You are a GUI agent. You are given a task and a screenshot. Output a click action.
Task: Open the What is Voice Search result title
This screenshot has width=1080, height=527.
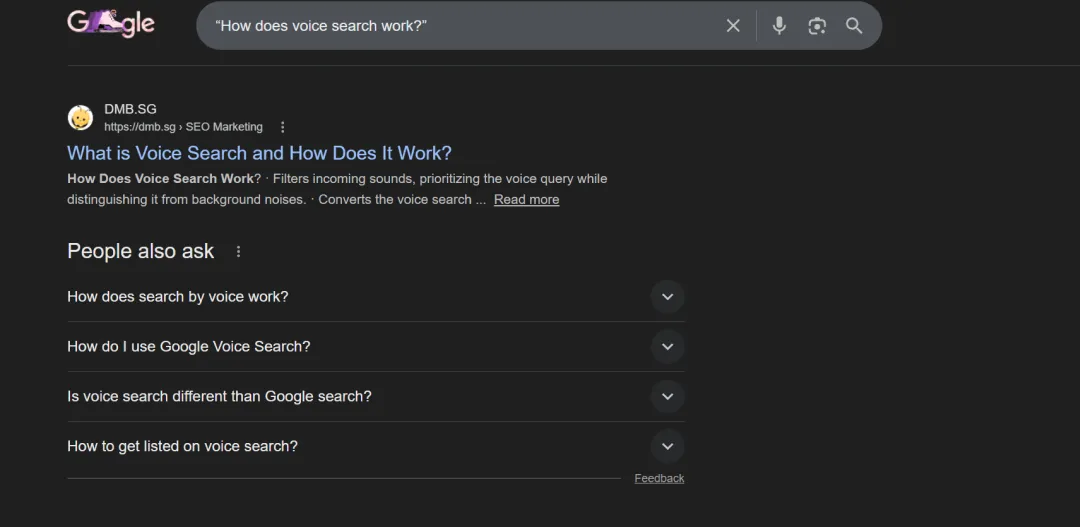pos(259,152)
